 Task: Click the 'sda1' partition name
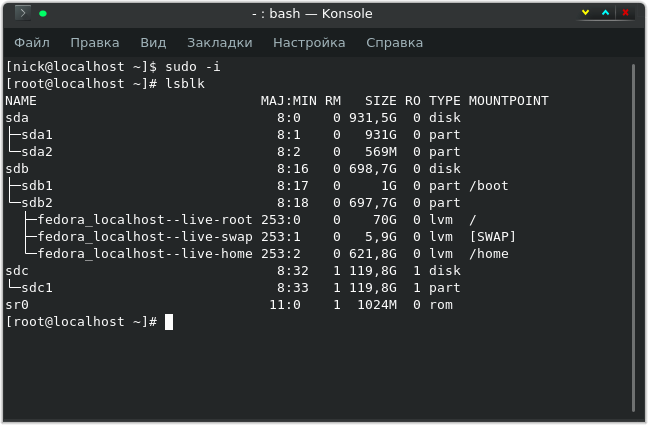point(37,135)
